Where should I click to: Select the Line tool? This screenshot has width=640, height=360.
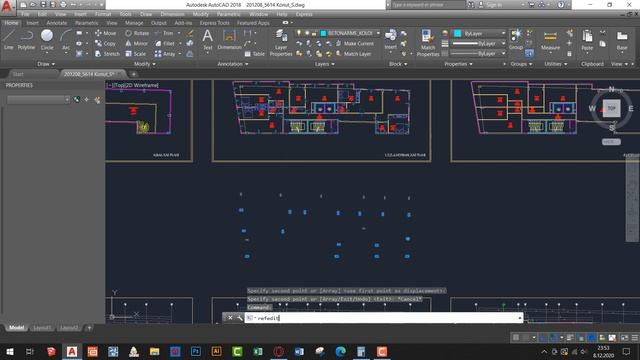pos(8,40)
